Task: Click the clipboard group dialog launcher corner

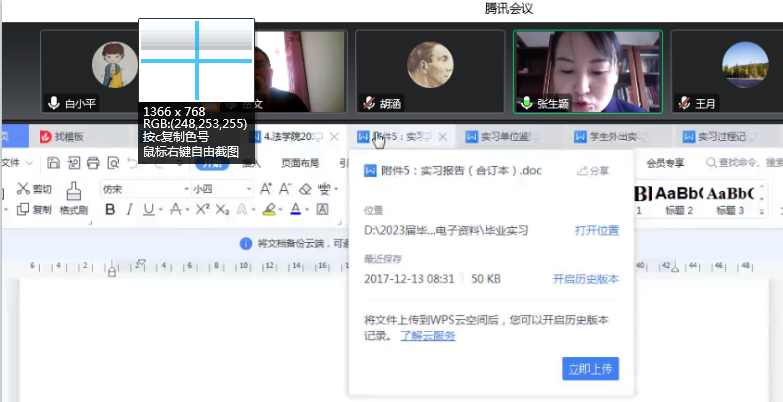Action: tap(90, 223)
